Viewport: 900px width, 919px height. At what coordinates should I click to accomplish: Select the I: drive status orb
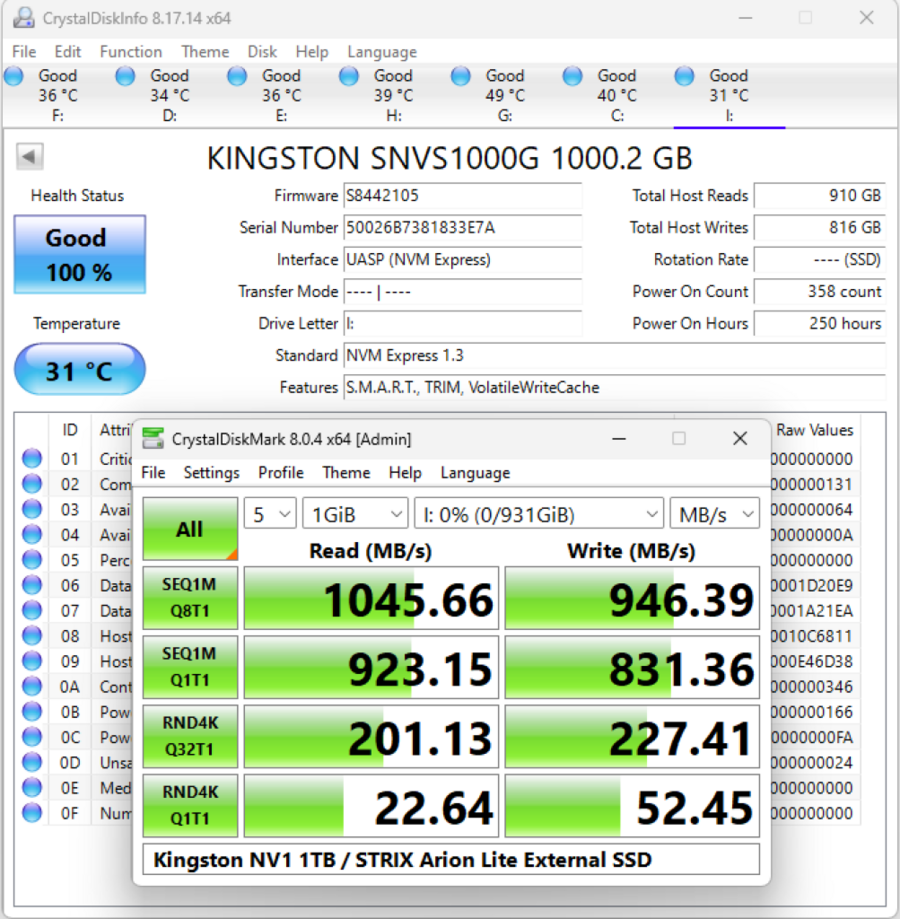[x=684, y=76]
